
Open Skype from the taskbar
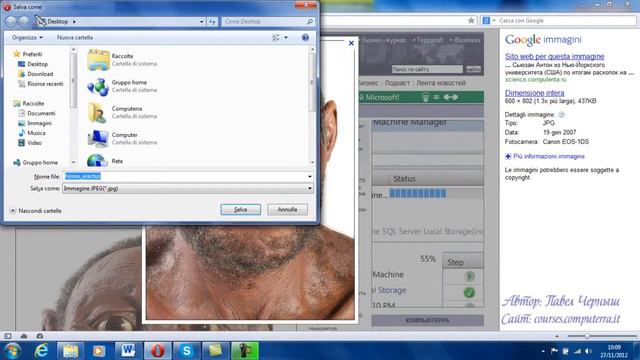pyautogui.click(x=187, y=351)
